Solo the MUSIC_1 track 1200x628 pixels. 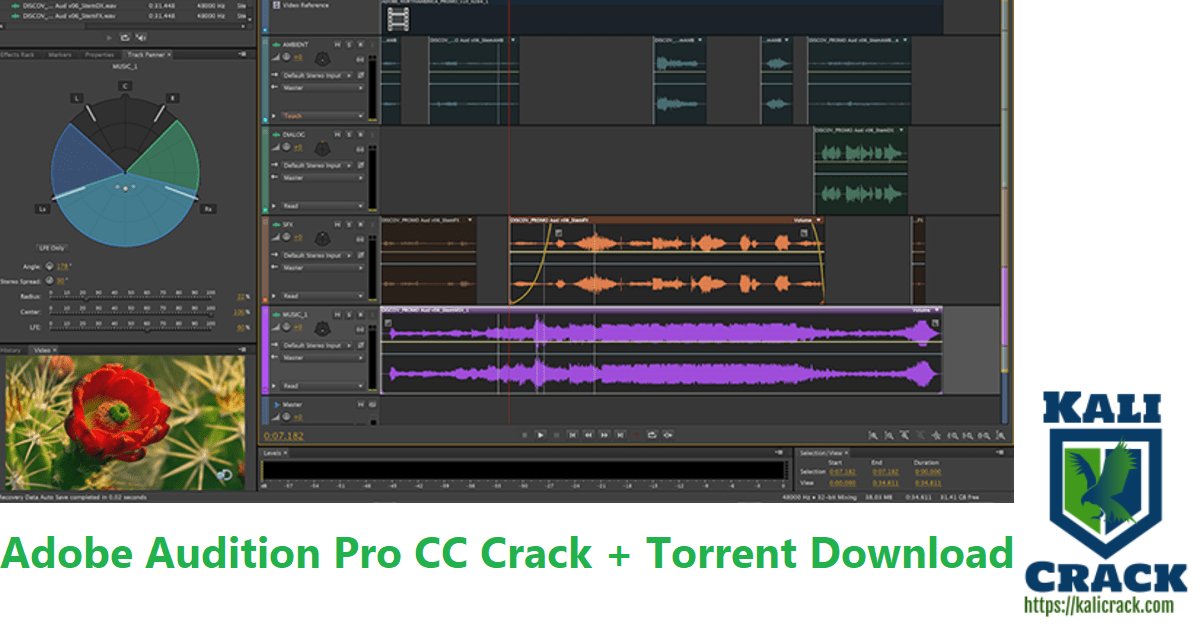349,314
